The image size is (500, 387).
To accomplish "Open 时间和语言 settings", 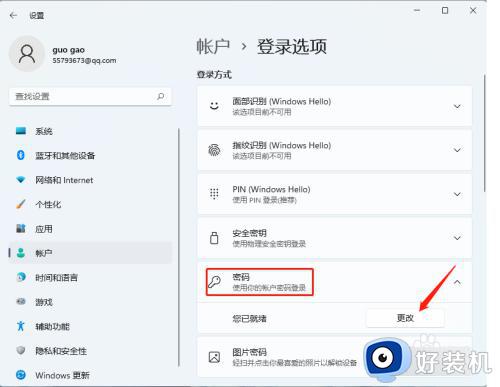I will [90, 277].
